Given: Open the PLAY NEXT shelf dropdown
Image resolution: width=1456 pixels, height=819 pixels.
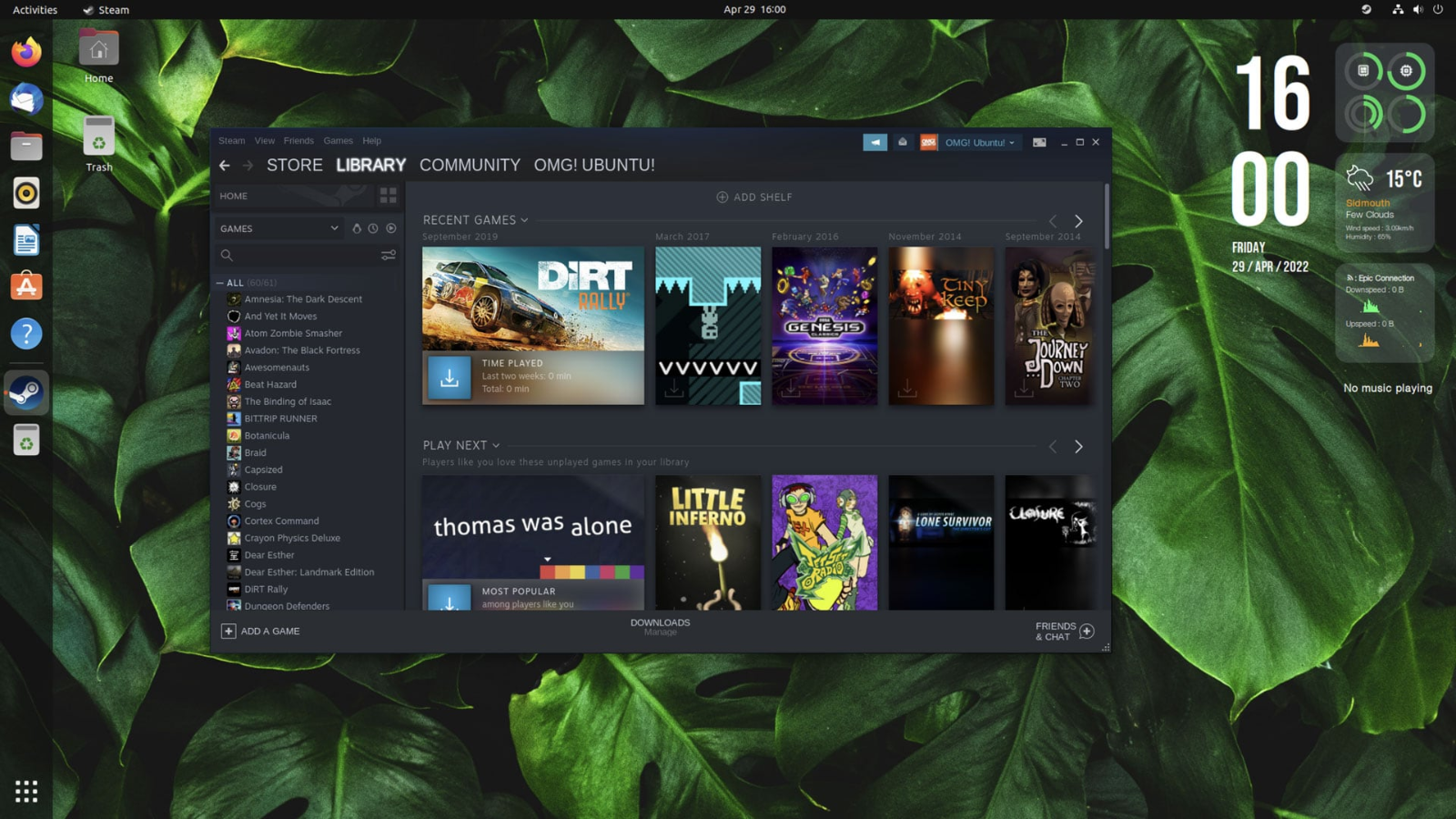Looking at the screenshot, I should (x=496, y=446).
